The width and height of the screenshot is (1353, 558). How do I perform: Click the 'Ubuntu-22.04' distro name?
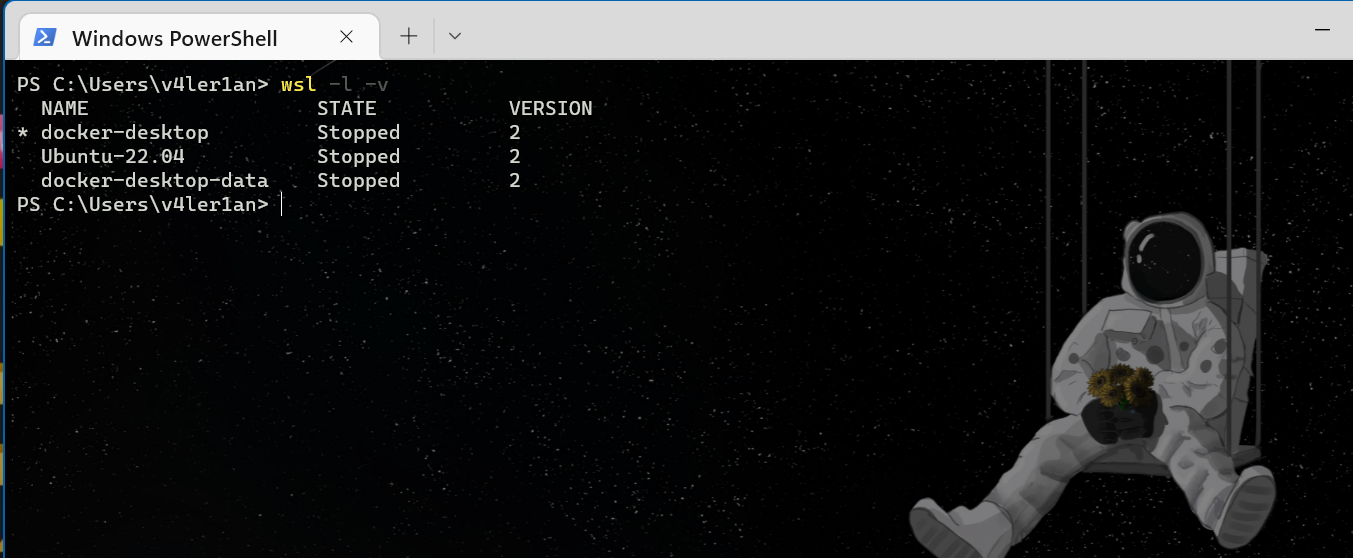113,156
